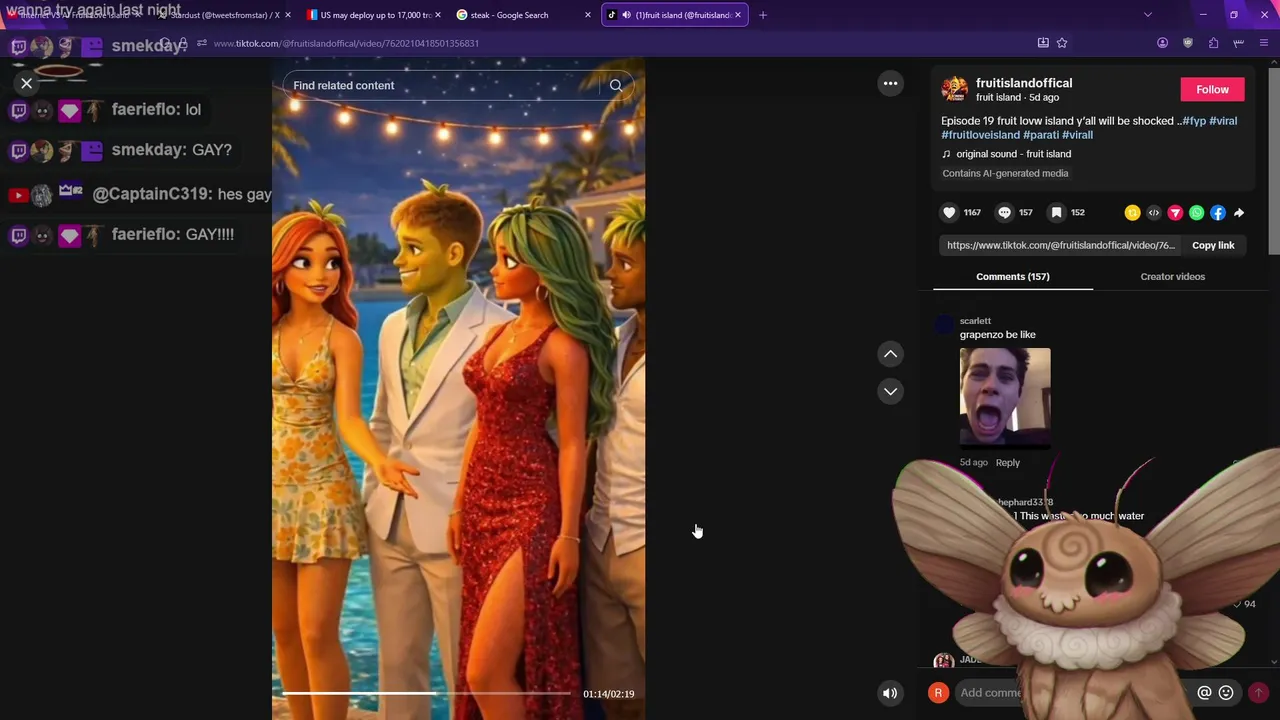The width and height of the screenshot is (1280, 720).
Task: Reply to scarlett's comment
Action: [1007, 463]
